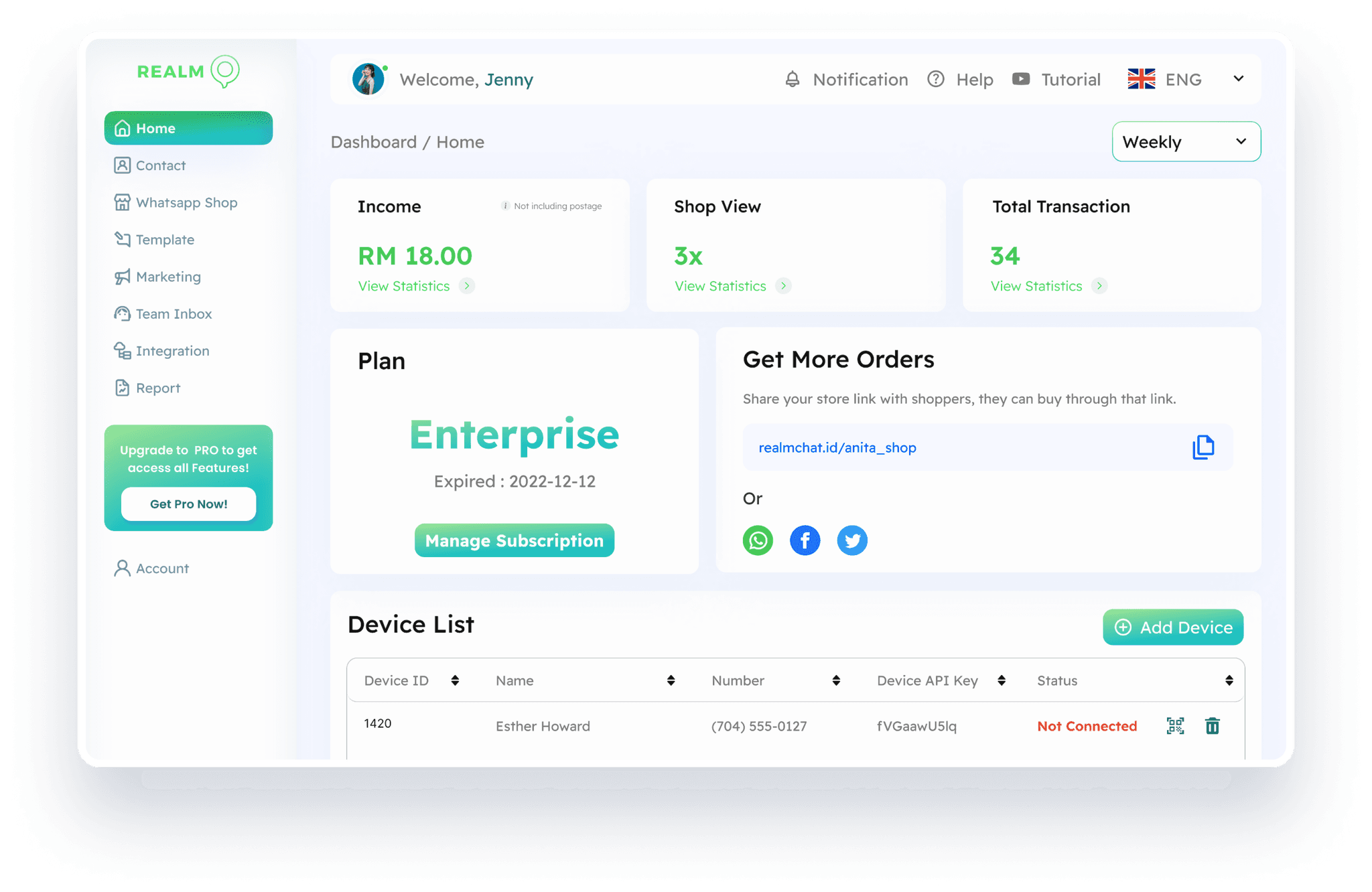Click Notification label in header
1372x892 pixels.
click(860, 79)
